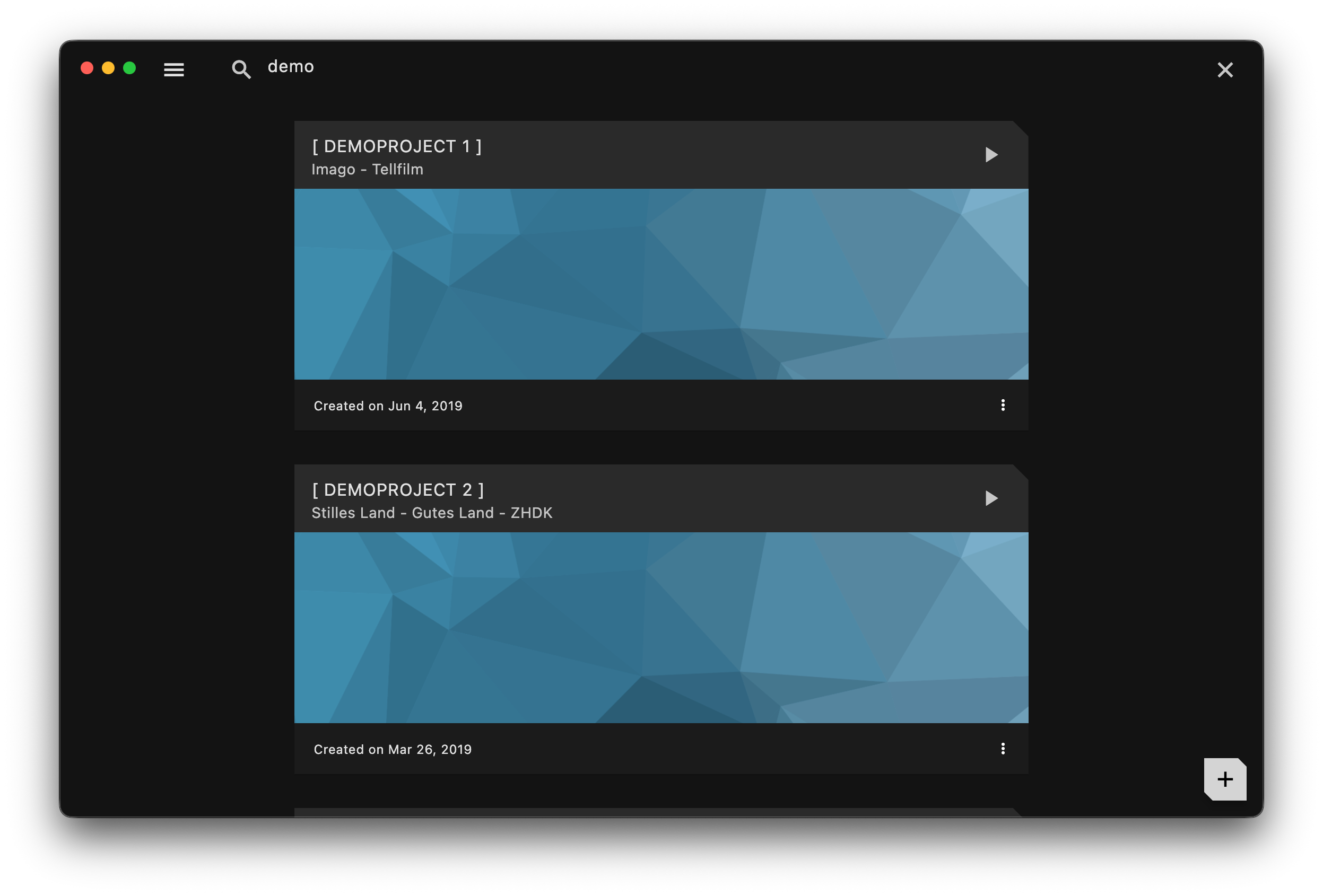Open the three-dot menu for DEMOPROJECT 1
This screenshot has height=896, width=1323.
pos(1003,405)
